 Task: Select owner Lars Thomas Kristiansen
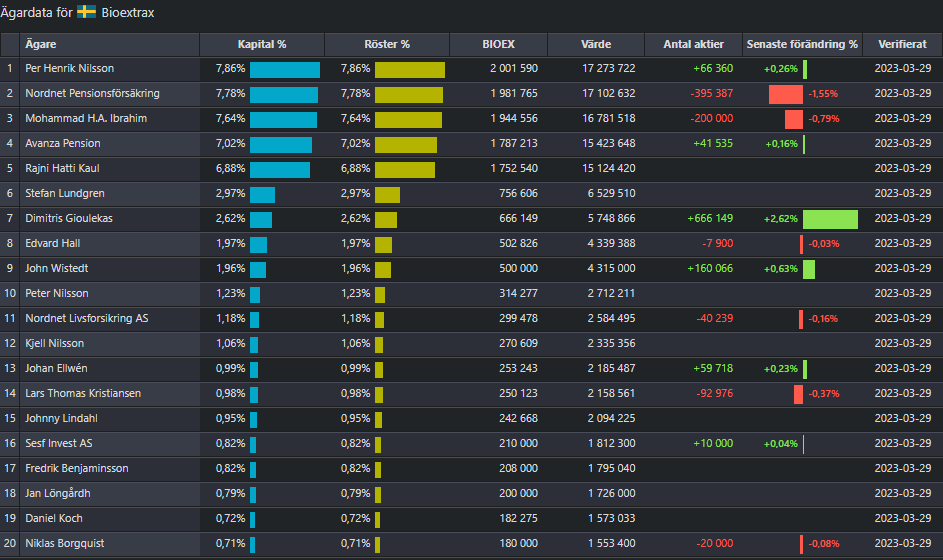pyautogui.click(x=83, y=393)
